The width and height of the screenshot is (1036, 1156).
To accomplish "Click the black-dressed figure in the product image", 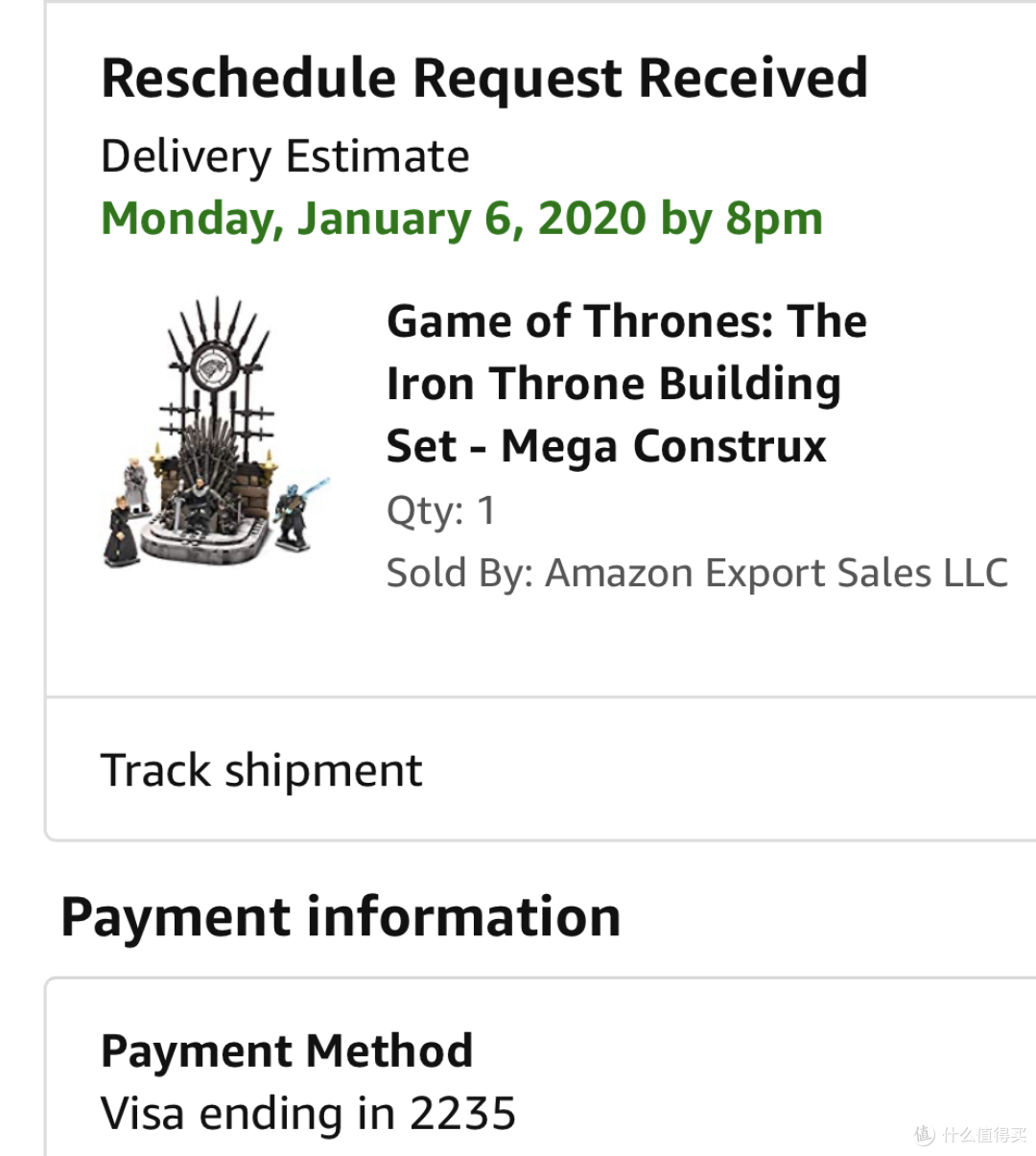I will [124, 531].
